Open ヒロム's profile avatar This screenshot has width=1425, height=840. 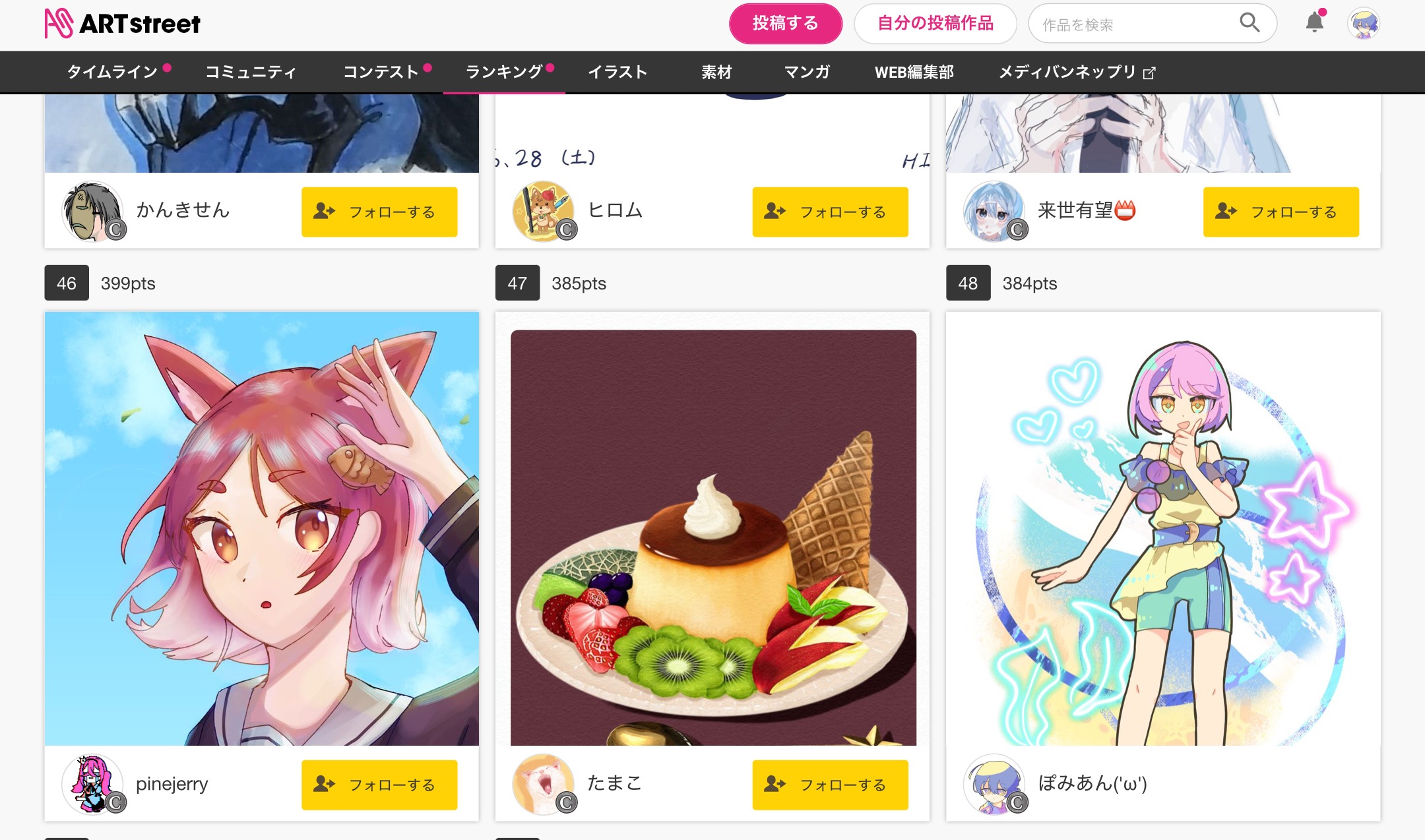[544, 211]
